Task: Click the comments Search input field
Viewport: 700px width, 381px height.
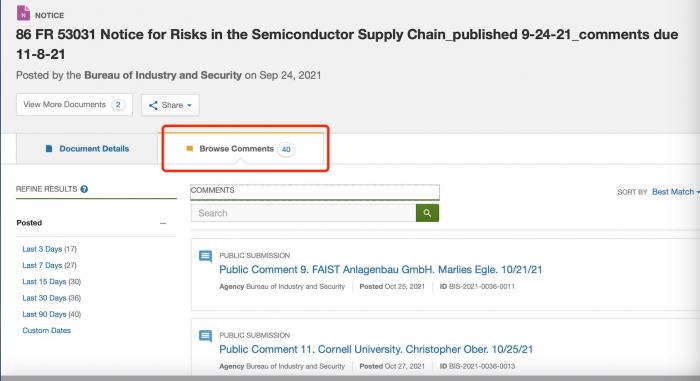Action: 304,213
